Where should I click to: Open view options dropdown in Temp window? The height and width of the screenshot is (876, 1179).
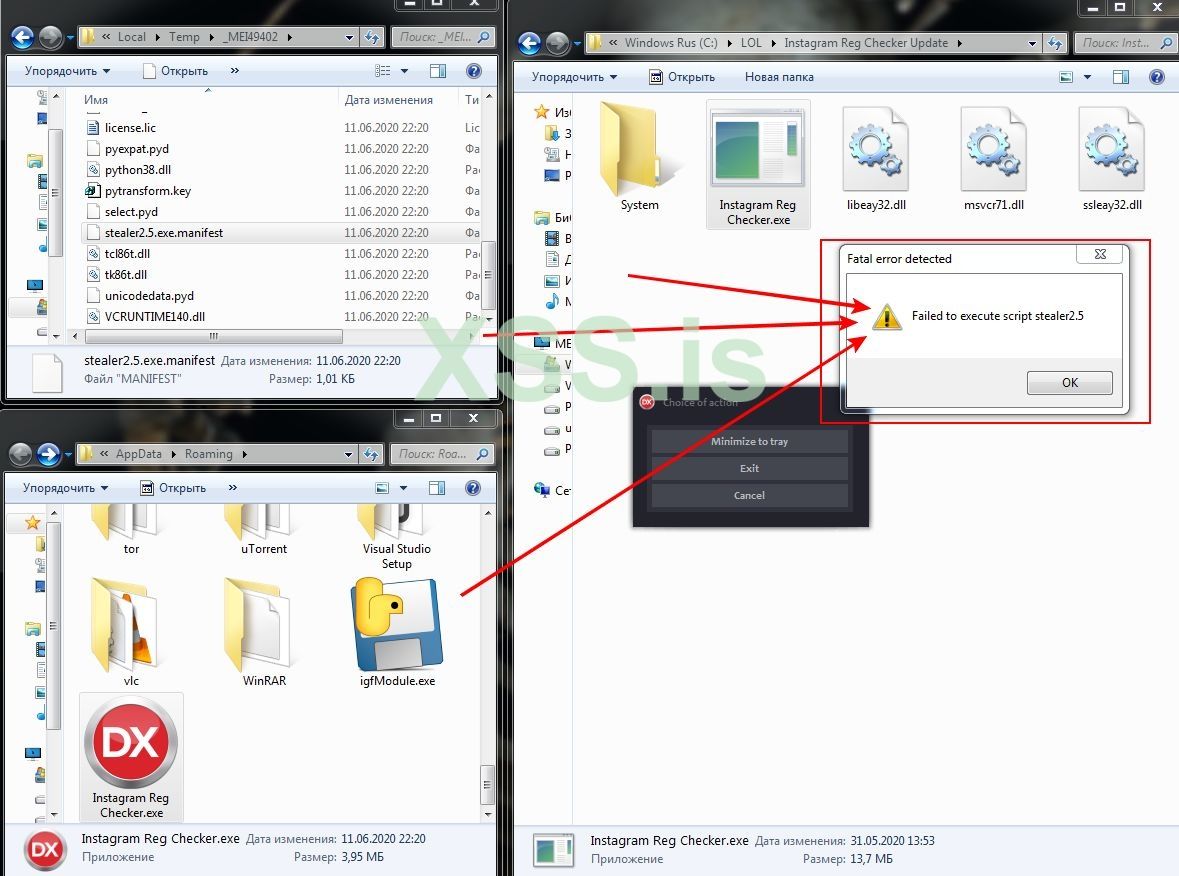point(404,71)
